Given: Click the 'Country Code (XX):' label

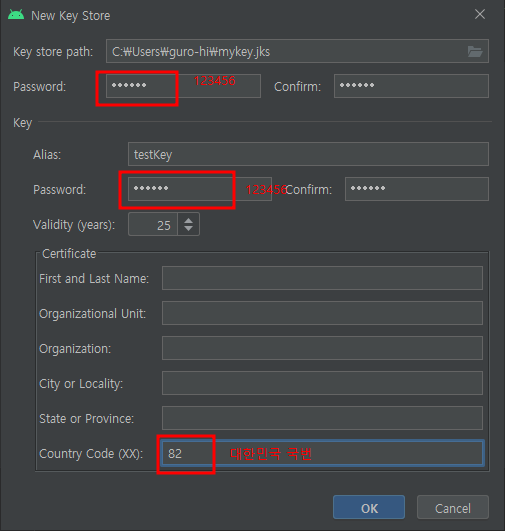Looking at the screenshot, I should point(91,454).
